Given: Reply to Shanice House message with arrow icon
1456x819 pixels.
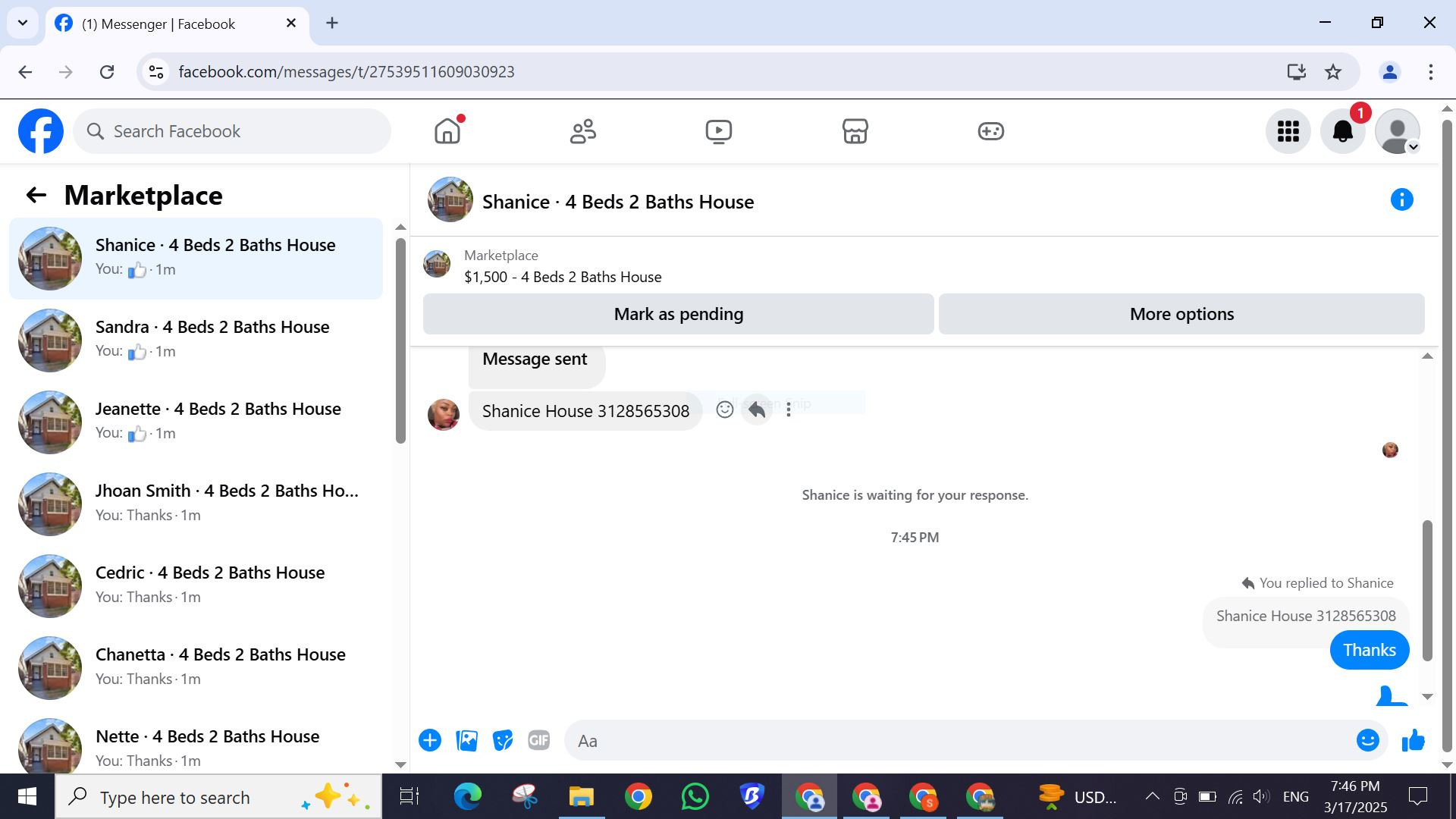Looking at the screenshot, I should 757,409.
